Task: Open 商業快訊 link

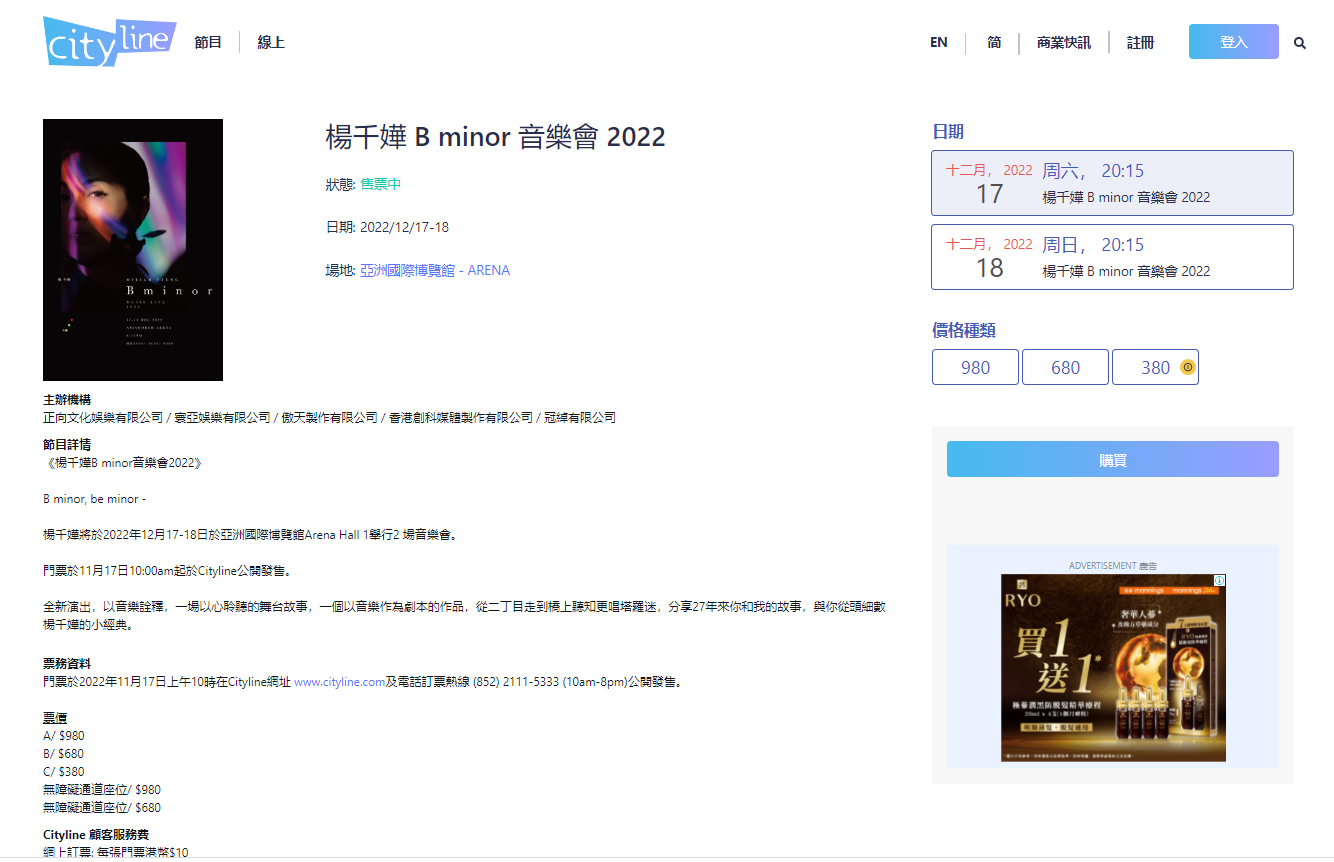Action: click(x=1063, y=43)
